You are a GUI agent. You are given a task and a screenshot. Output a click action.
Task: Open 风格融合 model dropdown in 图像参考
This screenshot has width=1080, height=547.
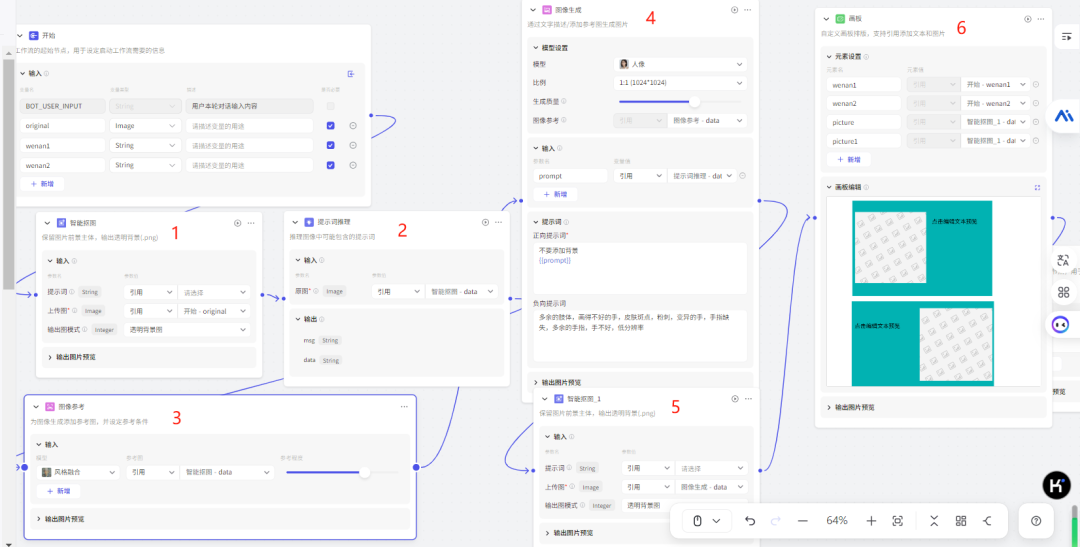[x=77, y=473]
